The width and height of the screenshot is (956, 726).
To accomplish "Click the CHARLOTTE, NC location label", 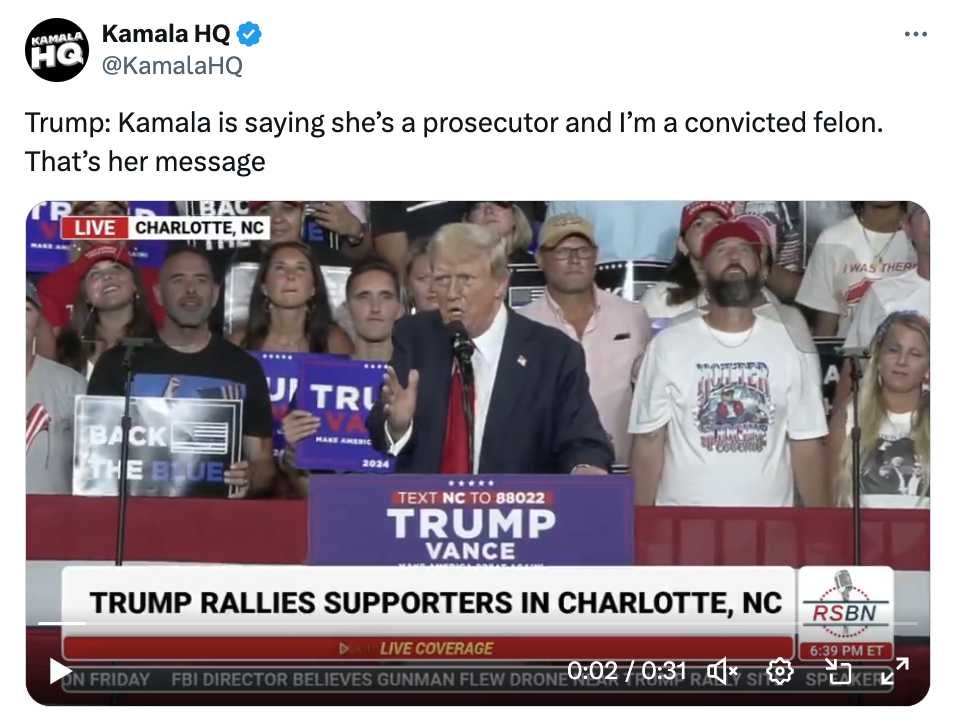I will tap(199, 227).
